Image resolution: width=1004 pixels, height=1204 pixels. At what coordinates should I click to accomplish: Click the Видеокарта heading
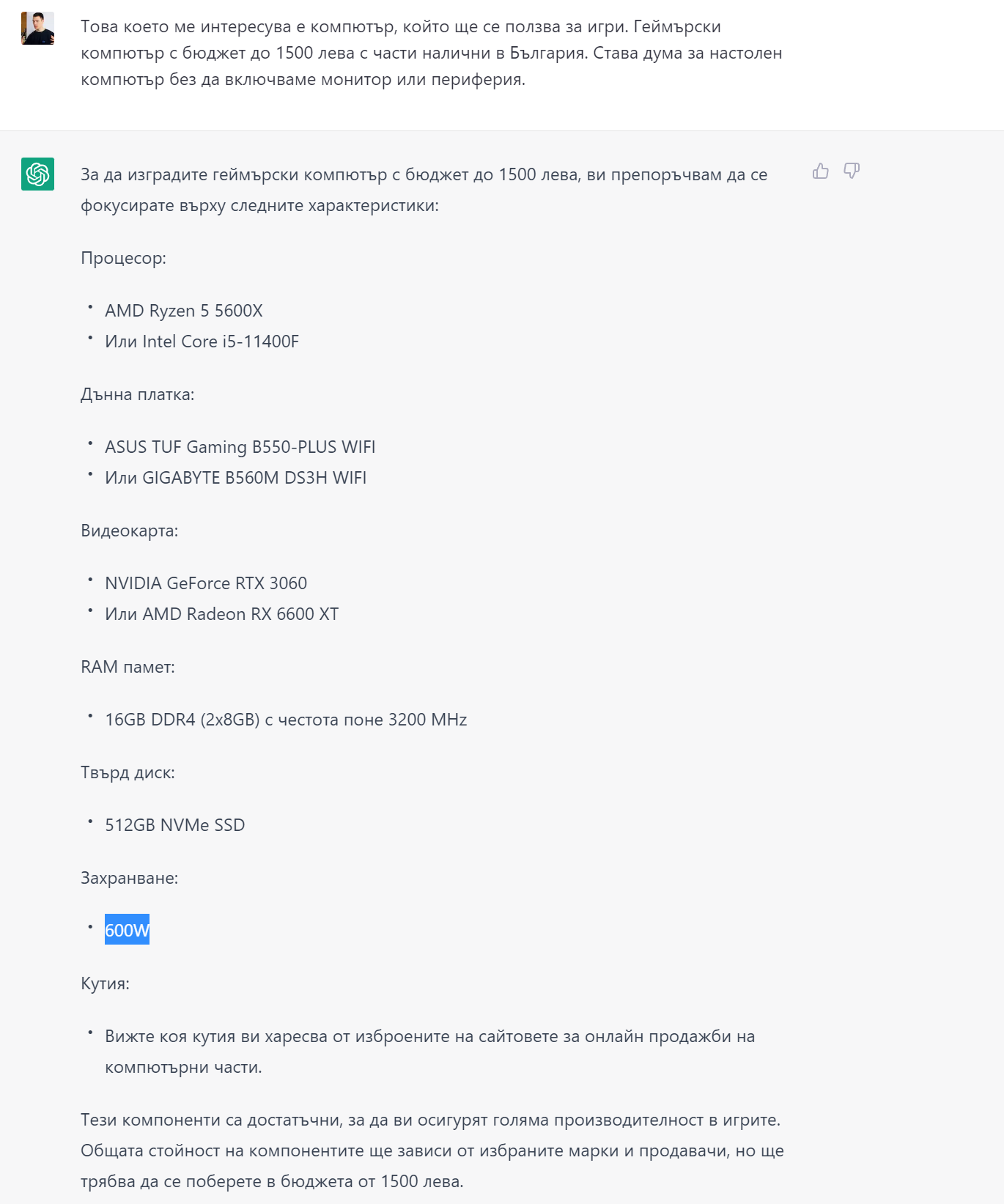coord(129,531)
